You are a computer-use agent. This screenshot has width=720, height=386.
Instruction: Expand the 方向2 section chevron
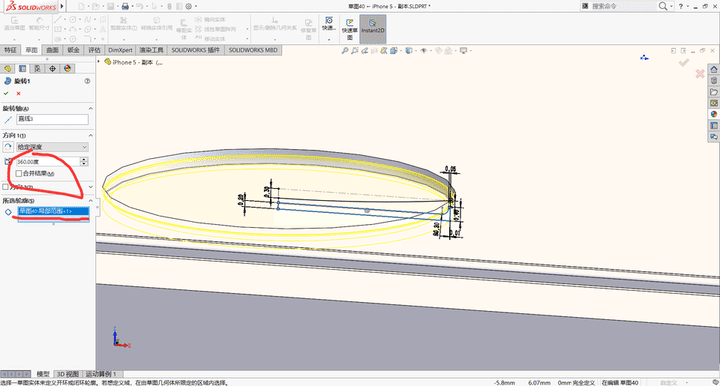click(90, 187)
